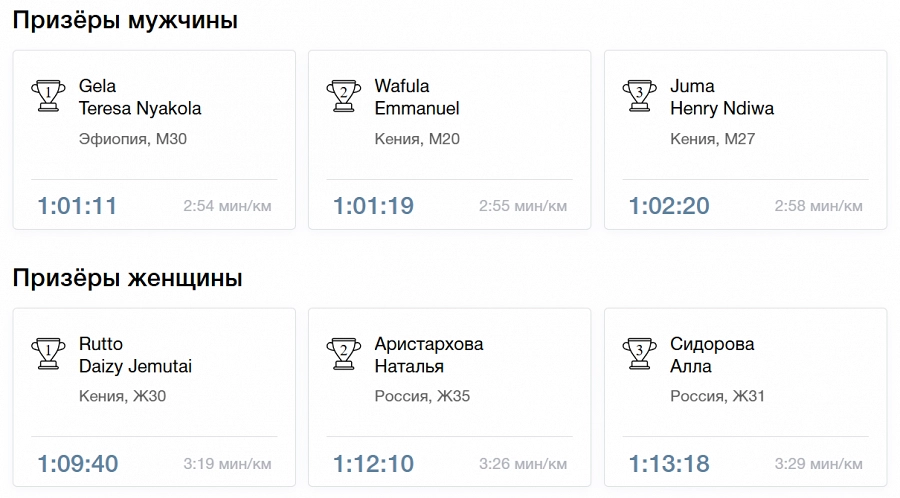Open Сидорова Алла's name link
This screenshot has width=900, height=498.
coord(712,355)
